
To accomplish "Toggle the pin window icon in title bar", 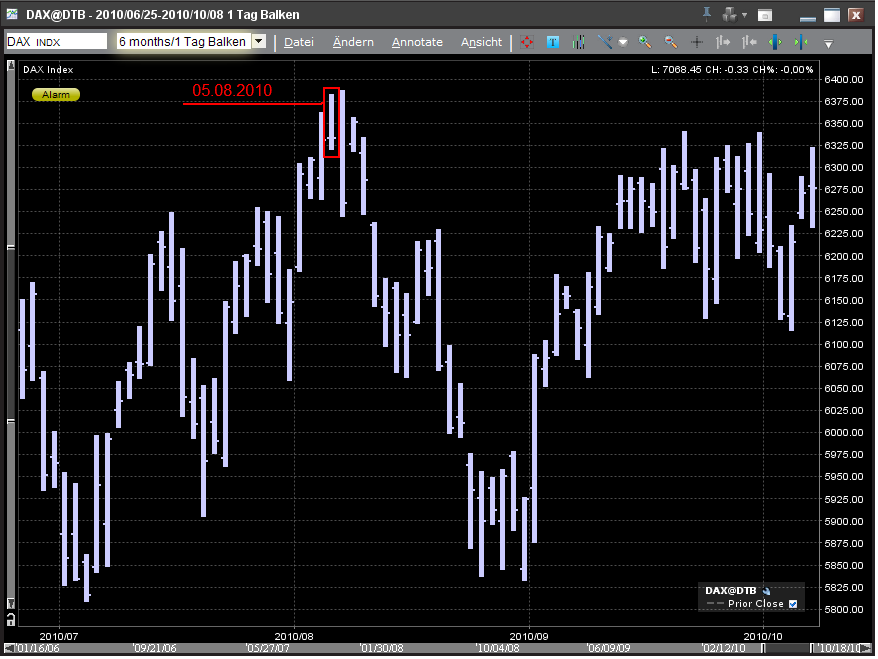I will tap(708, 14).
